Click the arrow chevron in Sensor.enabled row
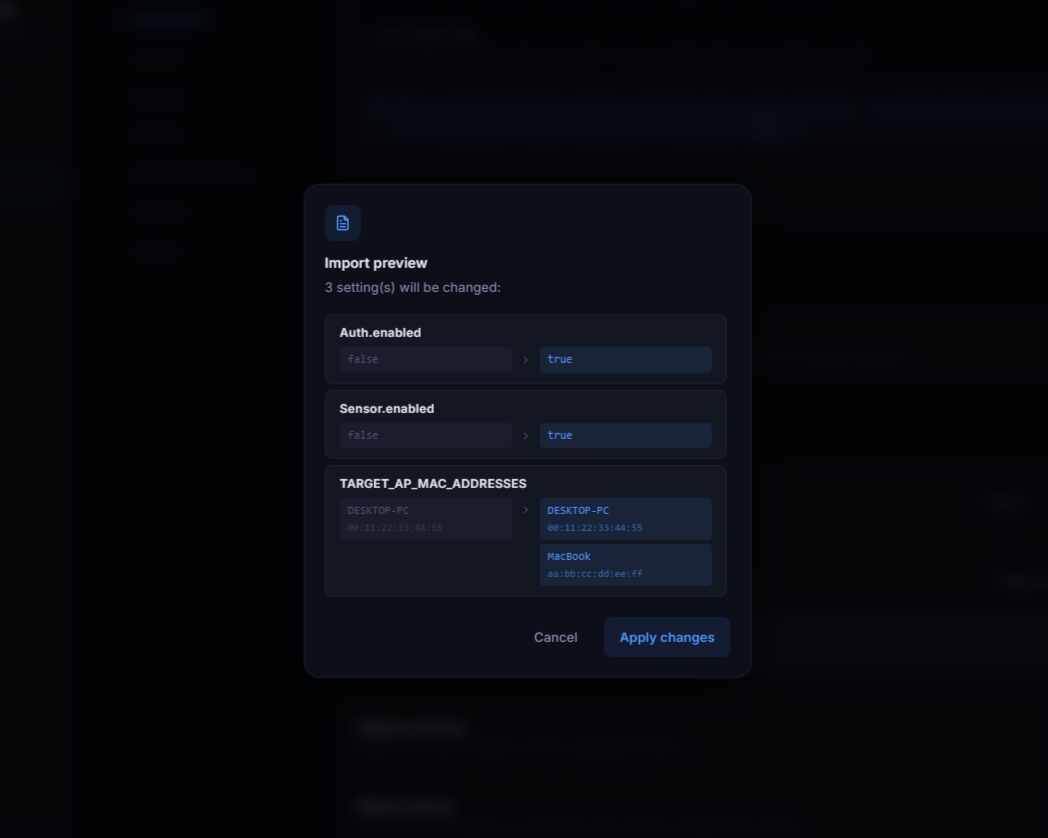Image resolution: width=1048 pixels, height=838 pixels. [525, 436]
